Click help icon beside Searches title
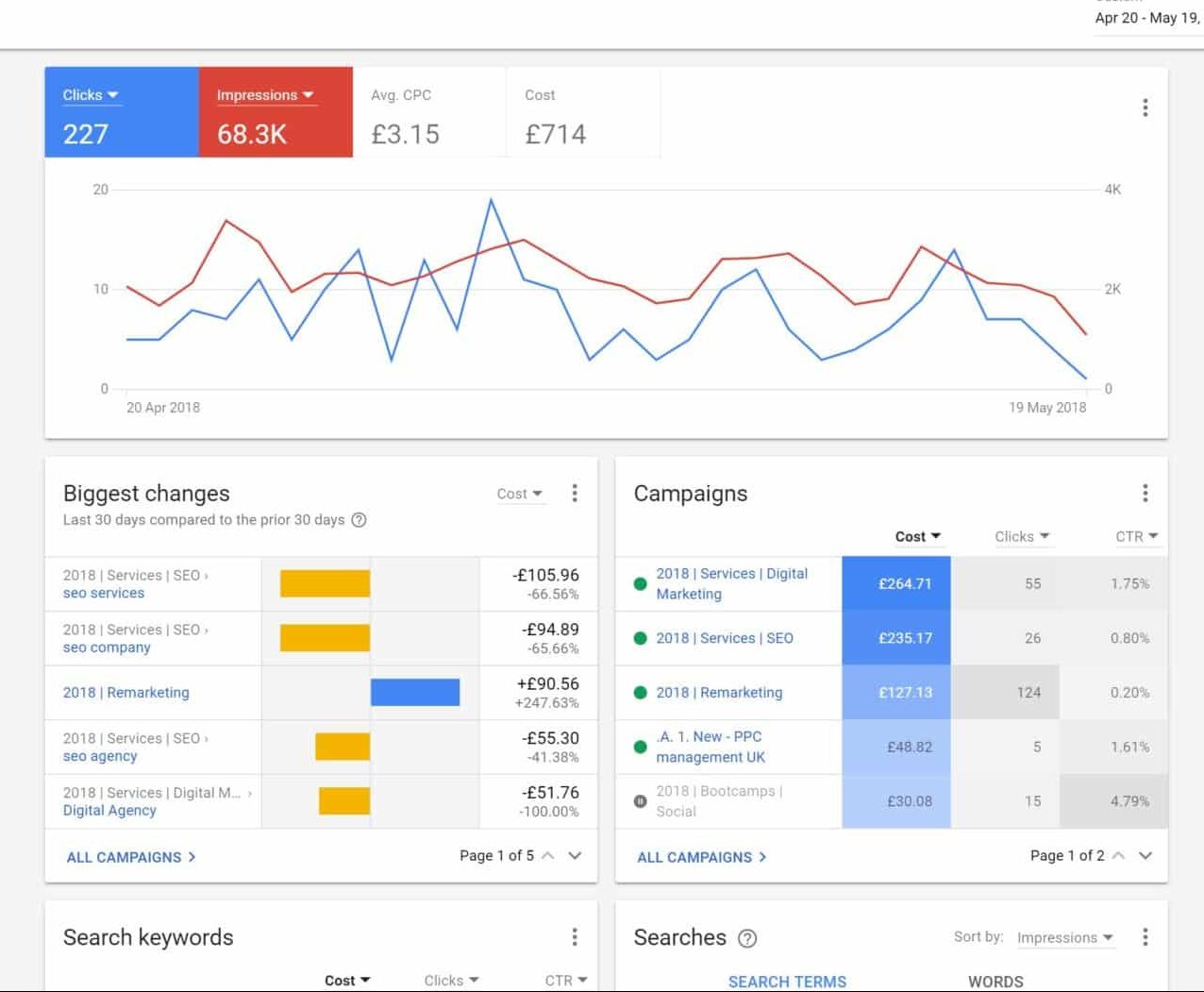This screenshot has width=1204, height=992. tap(746, 938)
